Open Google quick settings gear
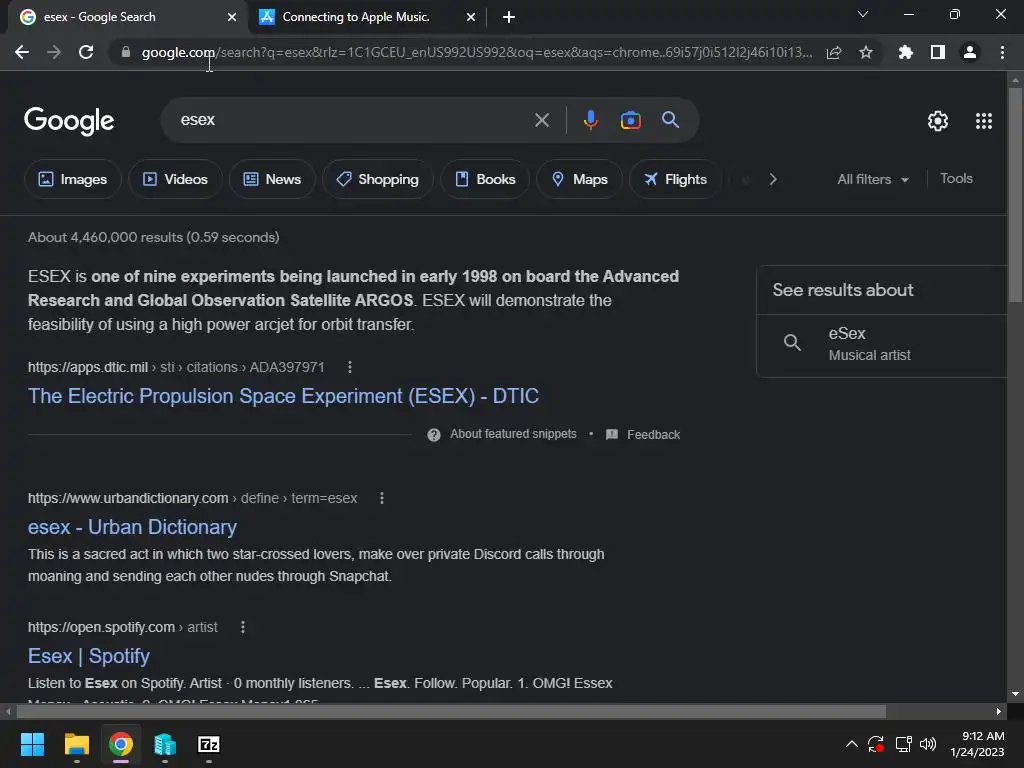 click(938, 121)
